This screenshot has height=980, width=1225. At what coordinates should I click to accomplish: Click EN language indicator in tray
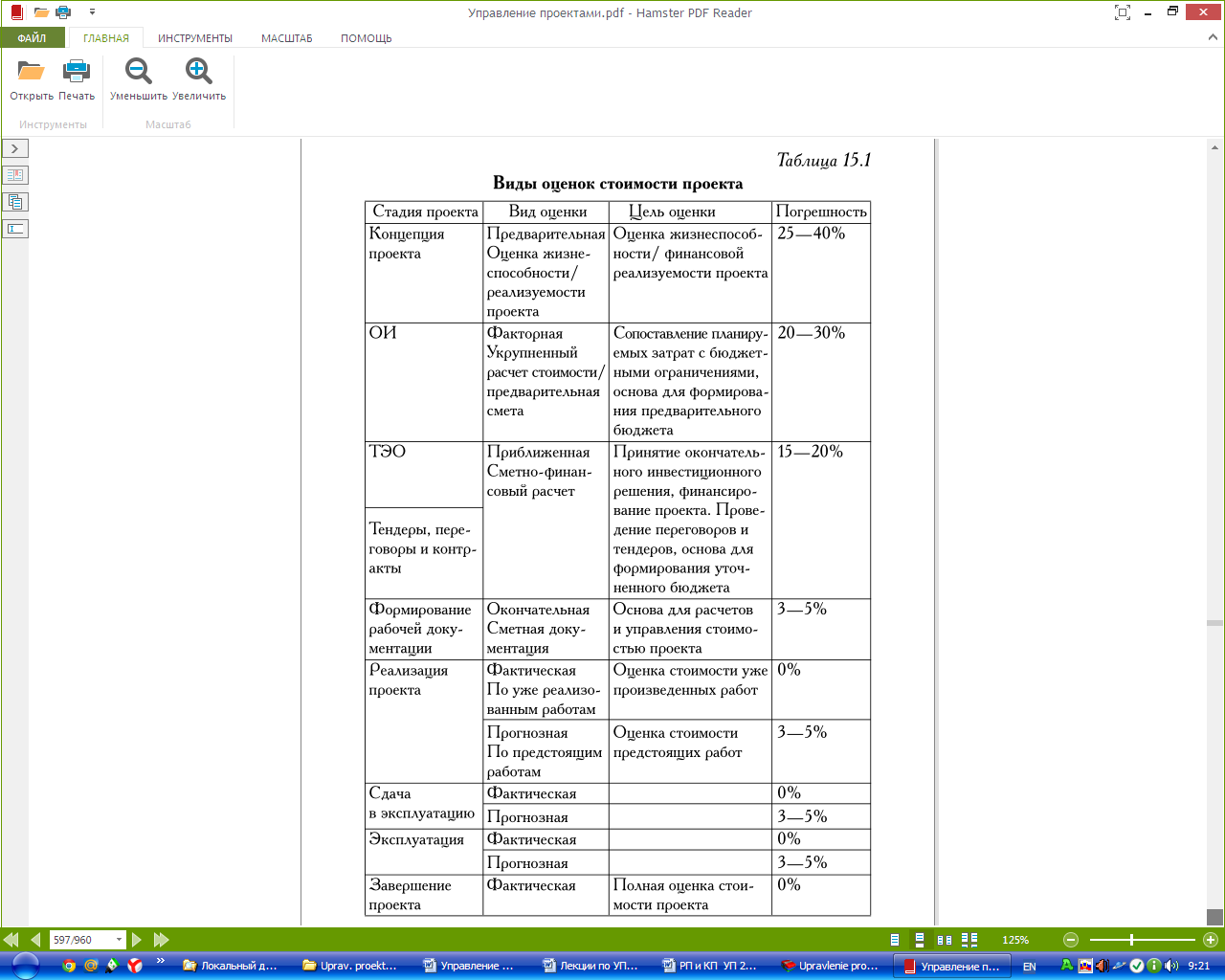(x=1030, y=967)
